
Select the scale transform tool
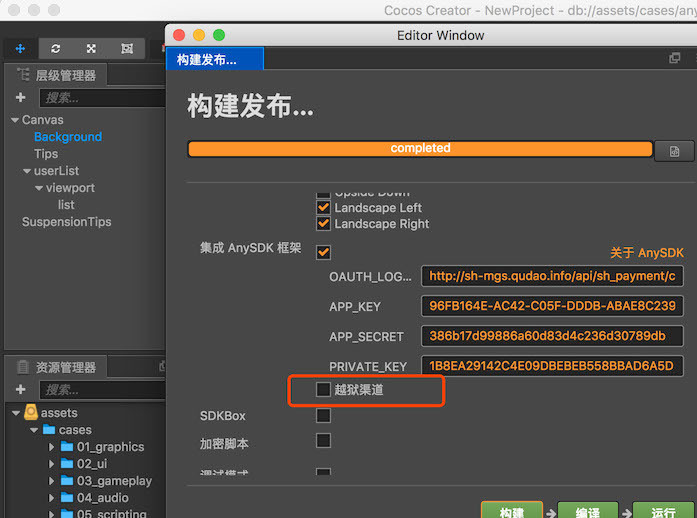tap(91, 48)
